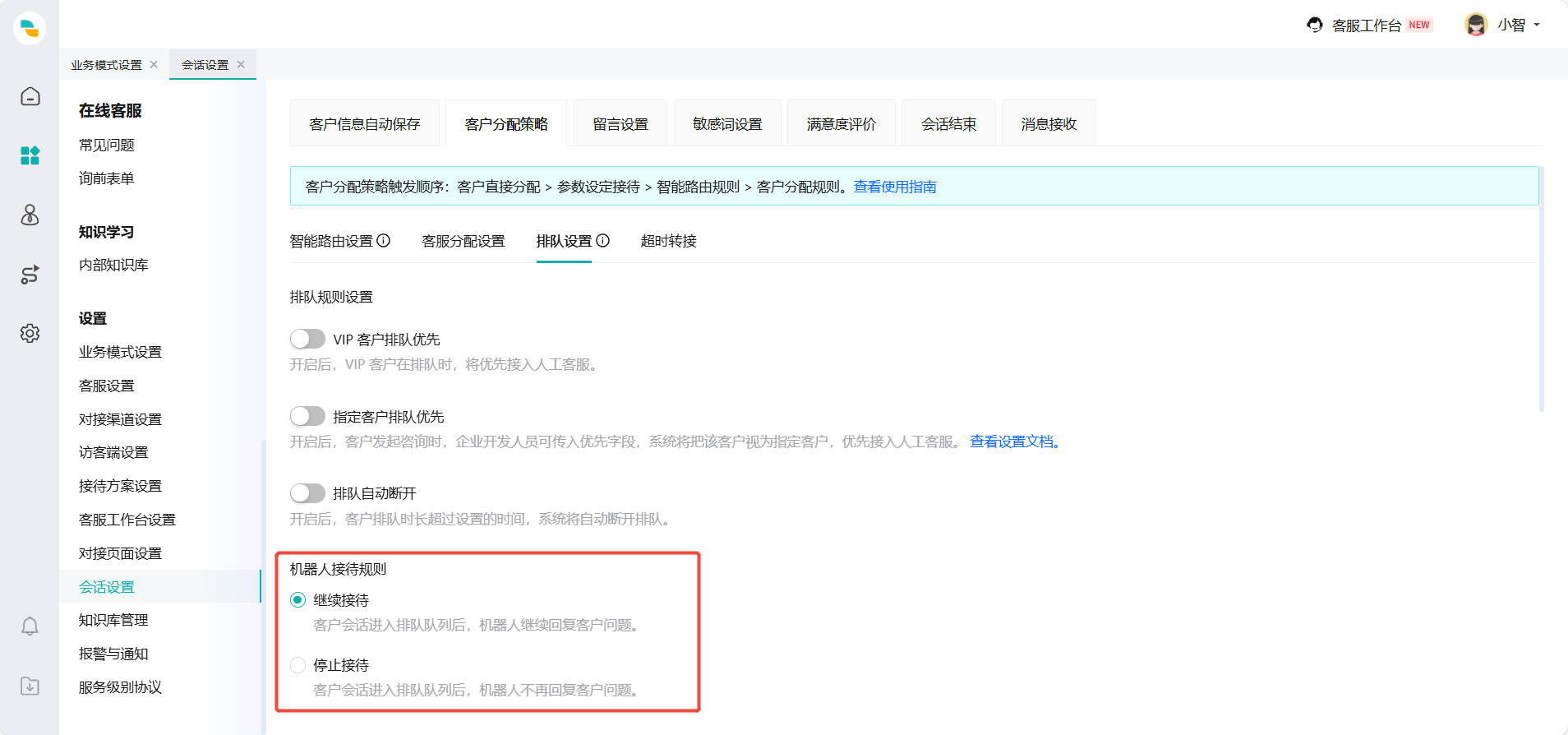Go to 报警与通知 in sidebar

click(113, 654)
